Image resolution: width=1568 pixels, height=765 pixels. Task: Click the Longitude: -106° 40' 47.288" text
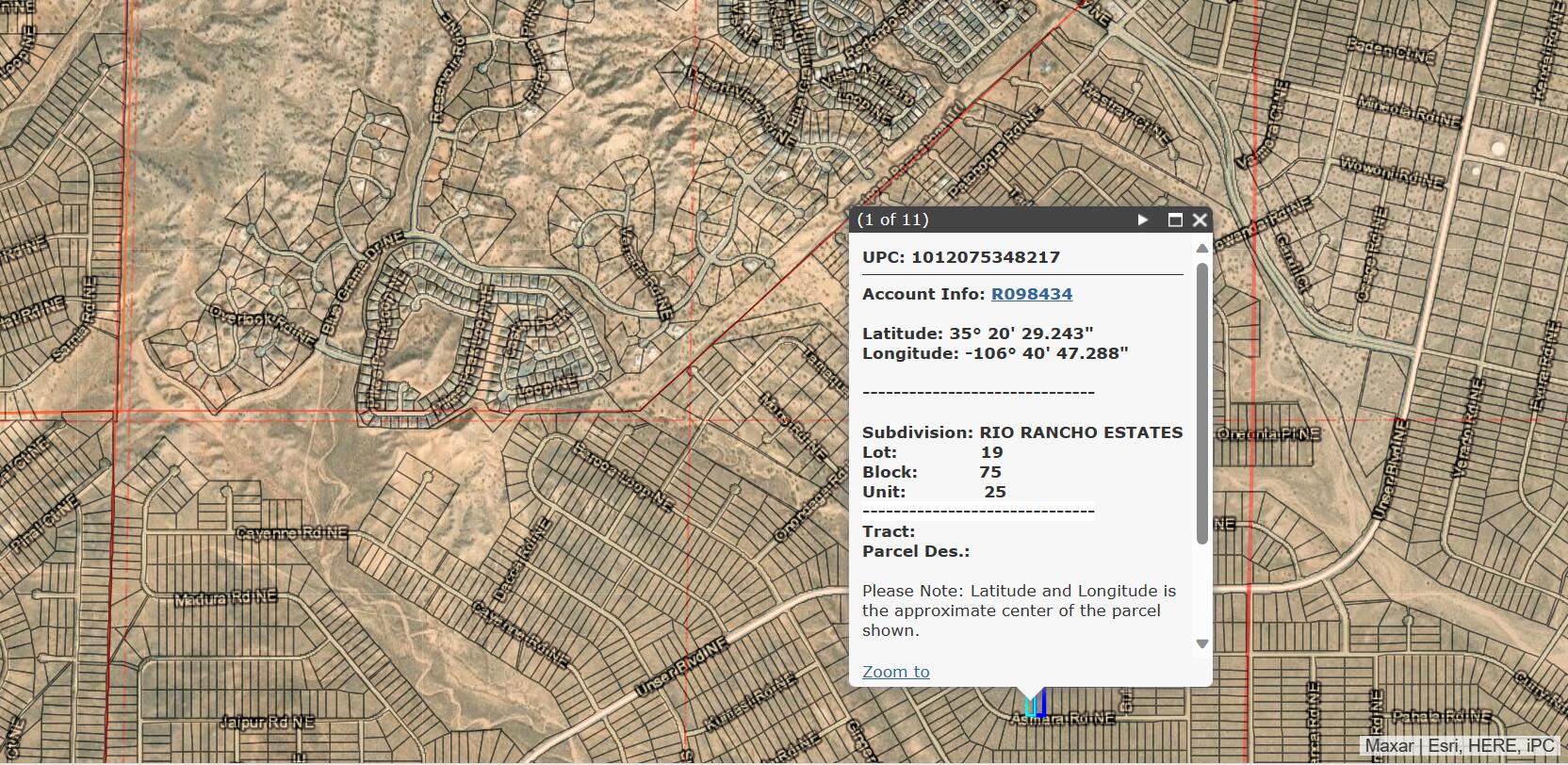[x=995, y=353]
